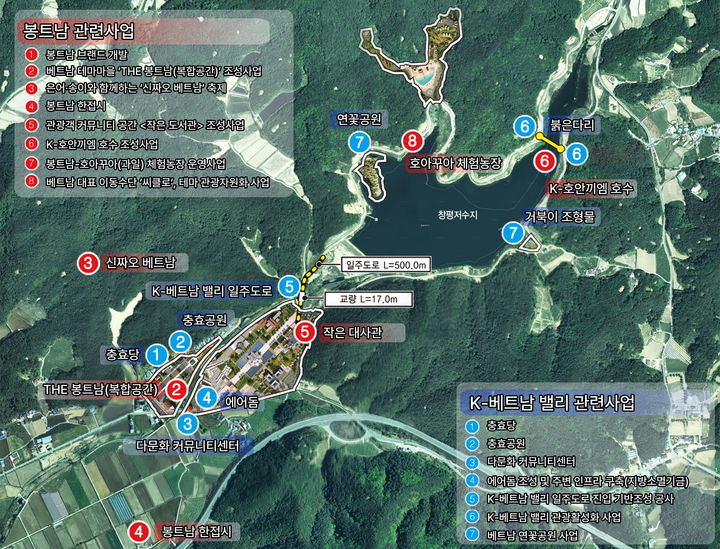Click blue marker 3 by 다문화 커뮤니티센터 label
720x549 pixels.
point(187,424)
